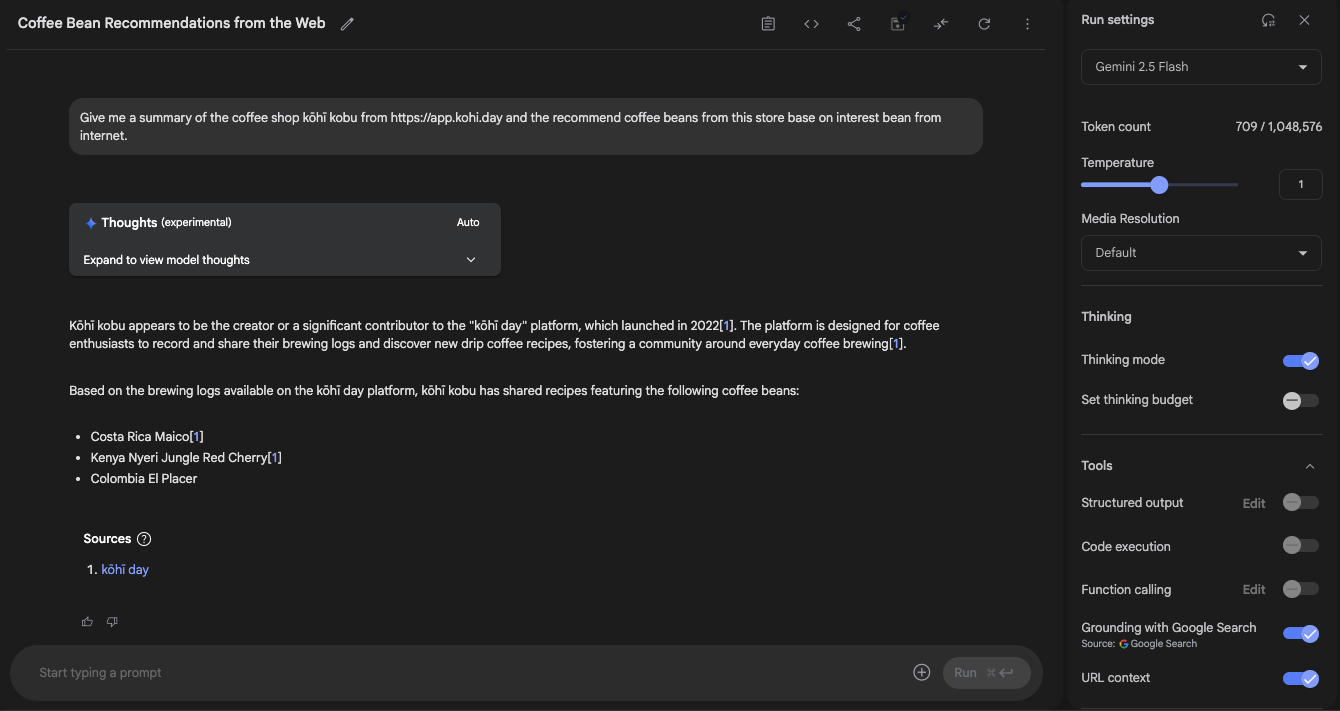The width and height of the screenshot is (1340, 711).
Task: Click the get code icon
Action: [811, 24]
